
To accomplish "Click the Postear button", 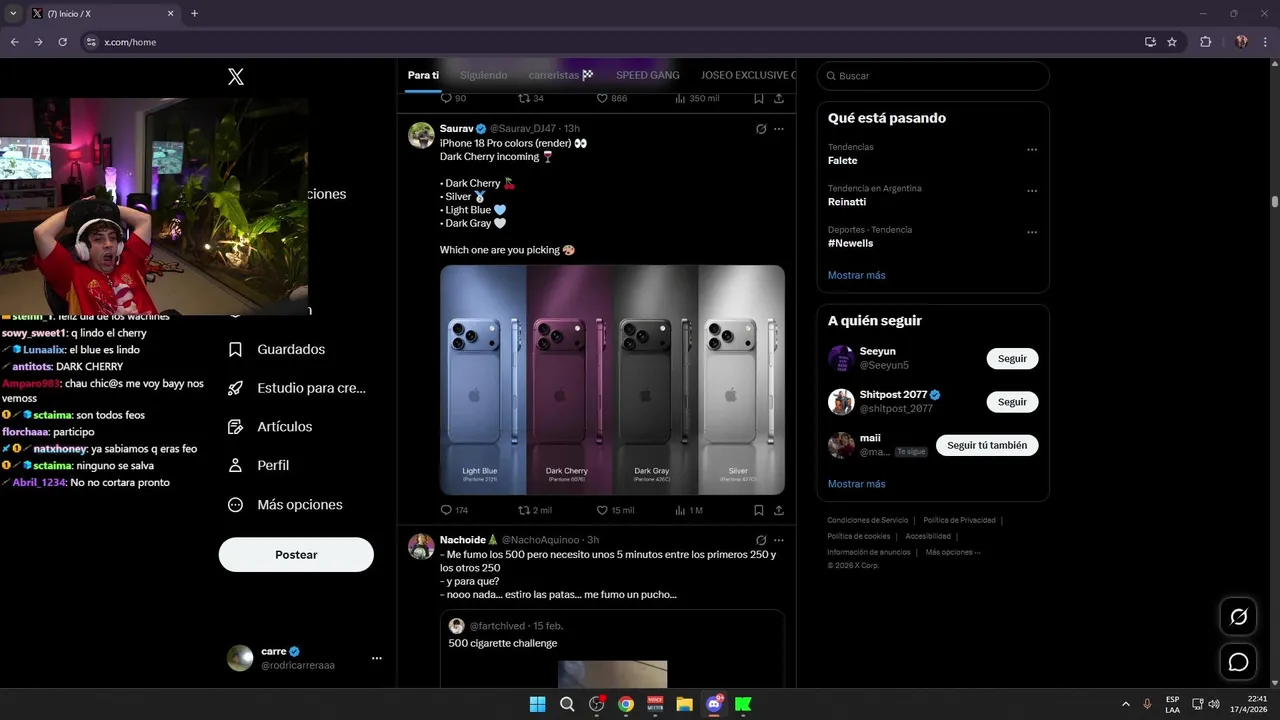I will tap(296, 555).
